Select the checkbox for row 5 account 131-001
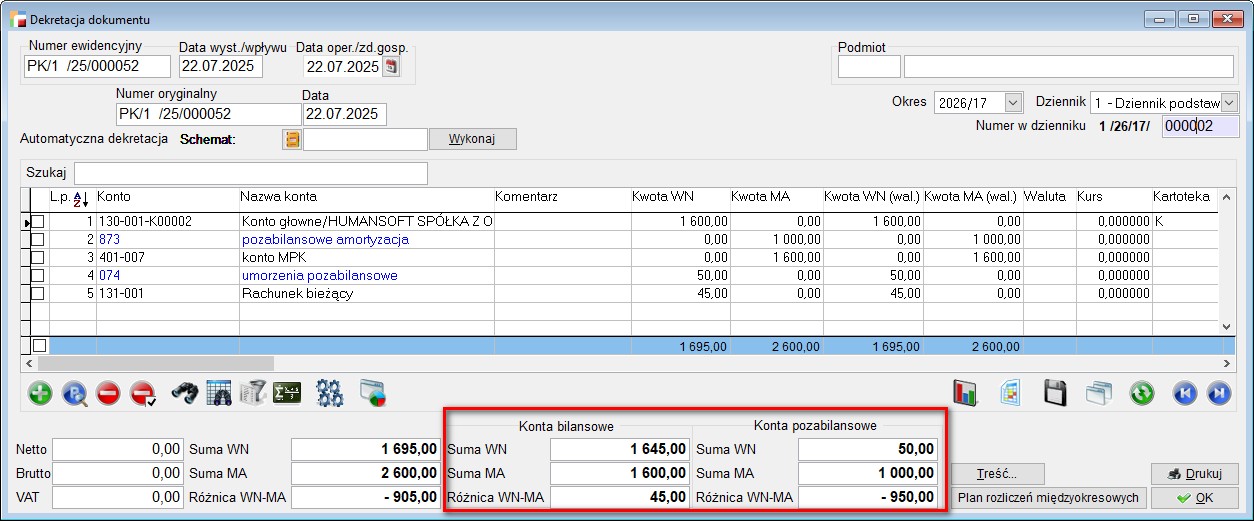 click(38, 294)
